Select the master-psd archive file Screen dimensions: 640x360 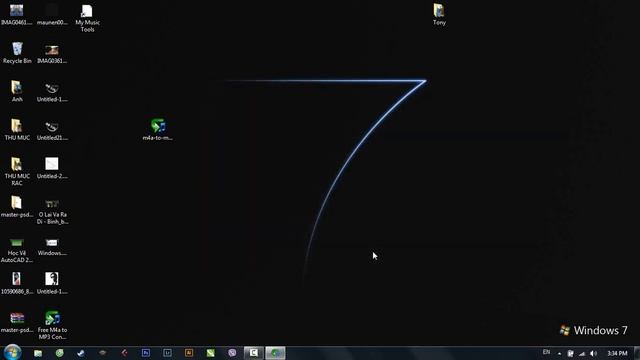pos(17,322)
